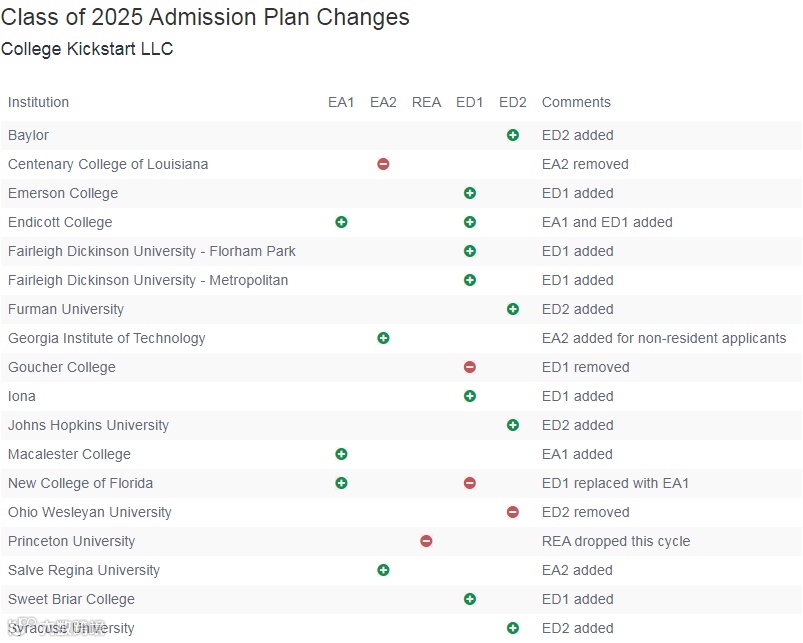Image resolution: width=803 pixels, height=643 pixels.
Task: Click Sweet Briar College's ED1 plus icon
Action: coord(470,599)
